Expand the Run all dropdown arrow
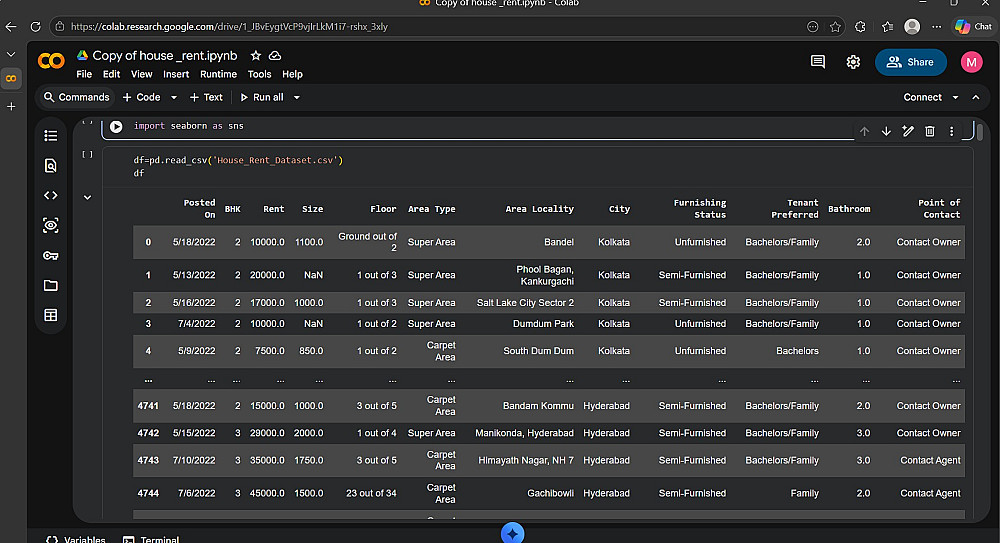Viewport: 1000px width, 543px height. 297,98
